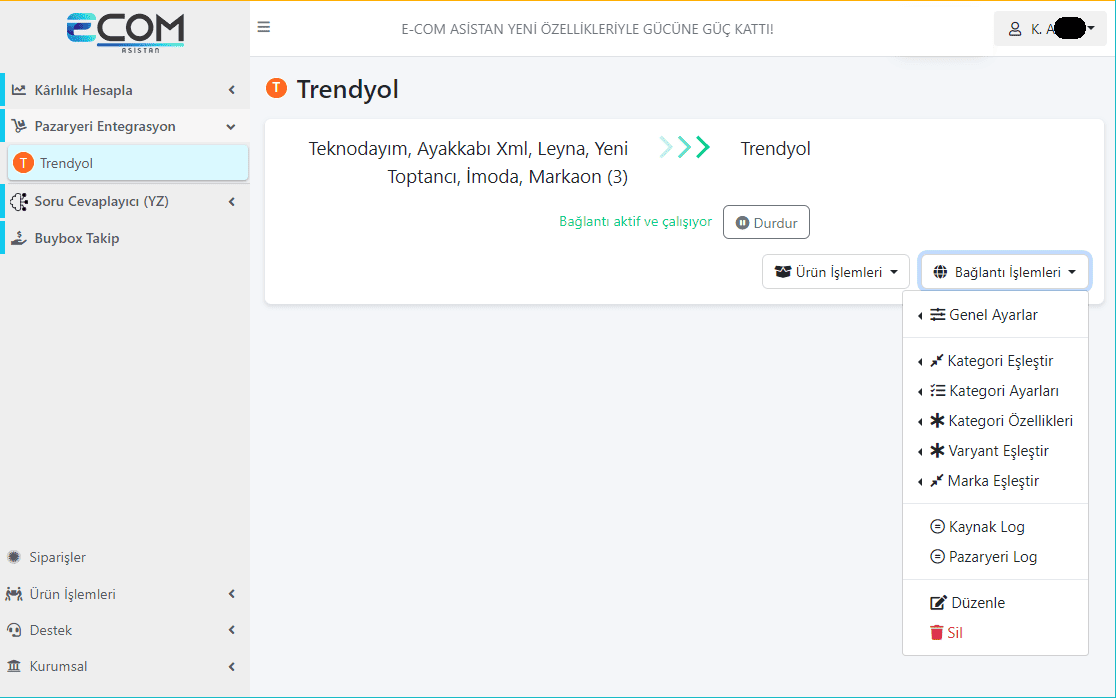Click the header announcement banner text
Screen dimensions: 1116x698
pos(587,29)
